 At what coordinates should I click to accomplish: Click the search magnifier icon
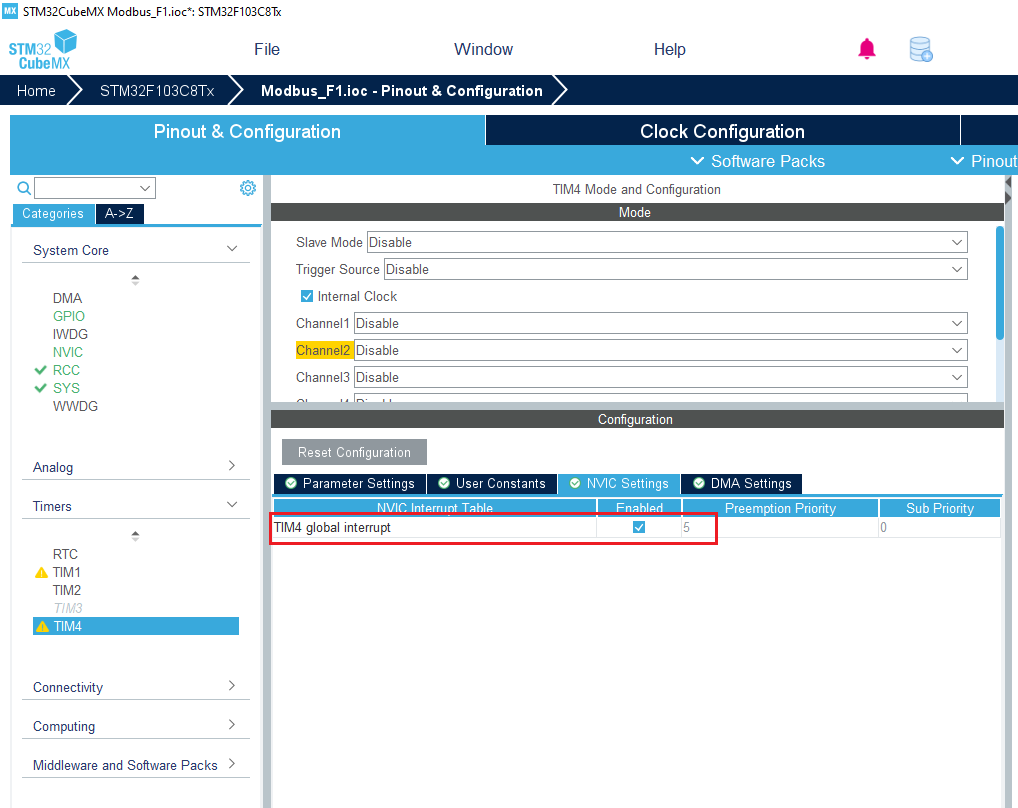tap(24, 188)
